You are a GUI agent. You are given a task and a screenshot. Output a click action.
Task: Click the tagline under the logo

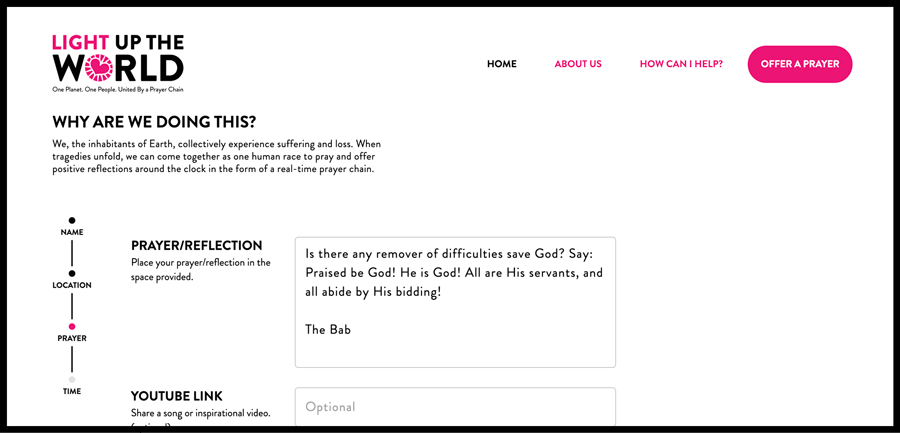[118, 90]
